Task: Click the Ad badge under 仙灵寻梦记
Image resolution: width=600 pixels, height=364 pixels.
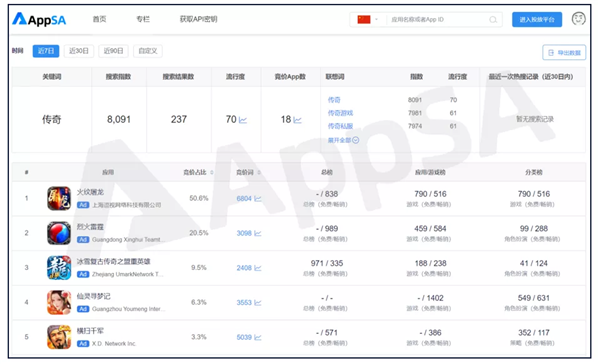Action: 83,309
